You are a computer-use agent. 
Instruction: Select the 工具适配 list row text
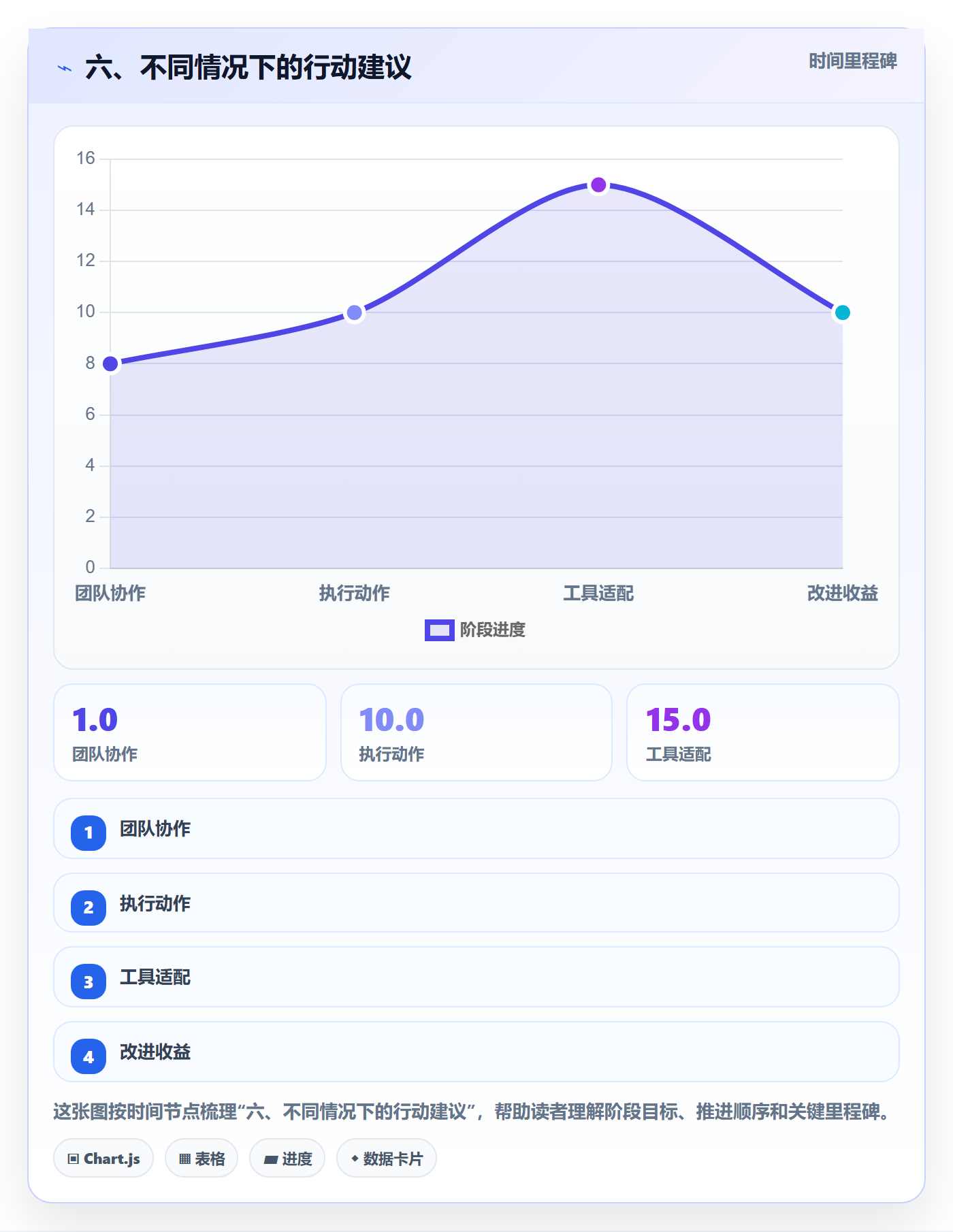coord(155,977)
